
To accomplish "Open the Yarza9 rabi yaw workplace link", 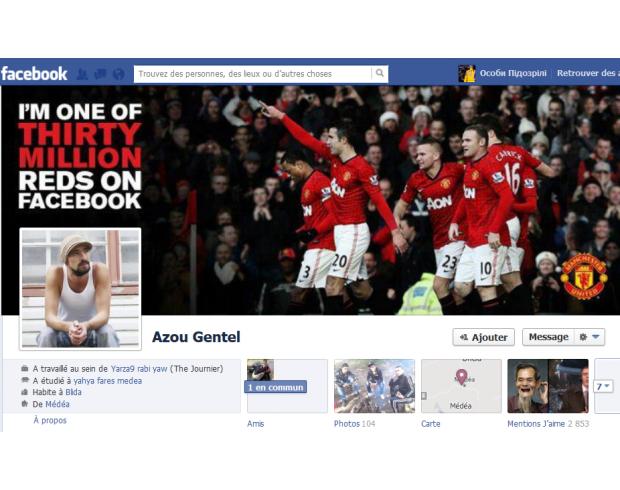I will (x=139, y=369).
